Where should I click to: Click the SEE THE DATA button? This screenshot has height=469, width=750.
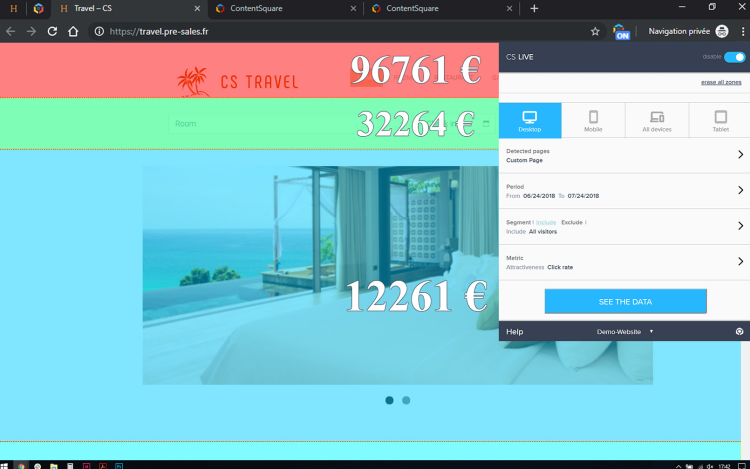625,301
